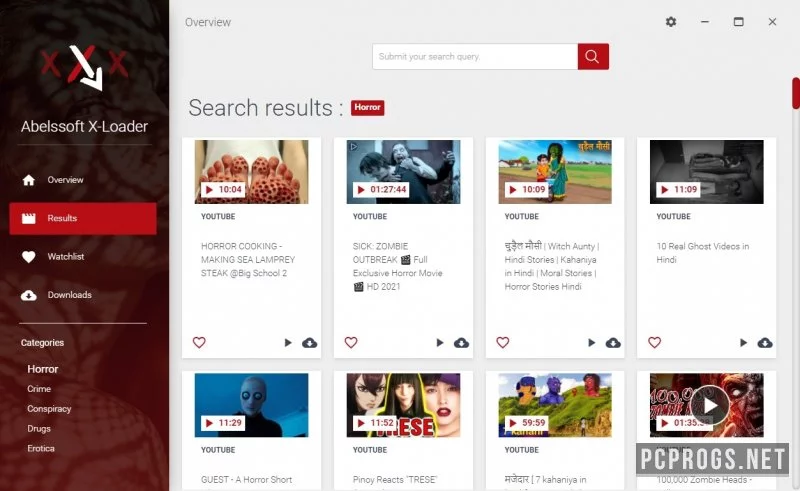Open the 01:27:44 zombie movie thumbnail
Image resolution: width=800 pixels, height=491 pixels.
(x=403, y=172)
